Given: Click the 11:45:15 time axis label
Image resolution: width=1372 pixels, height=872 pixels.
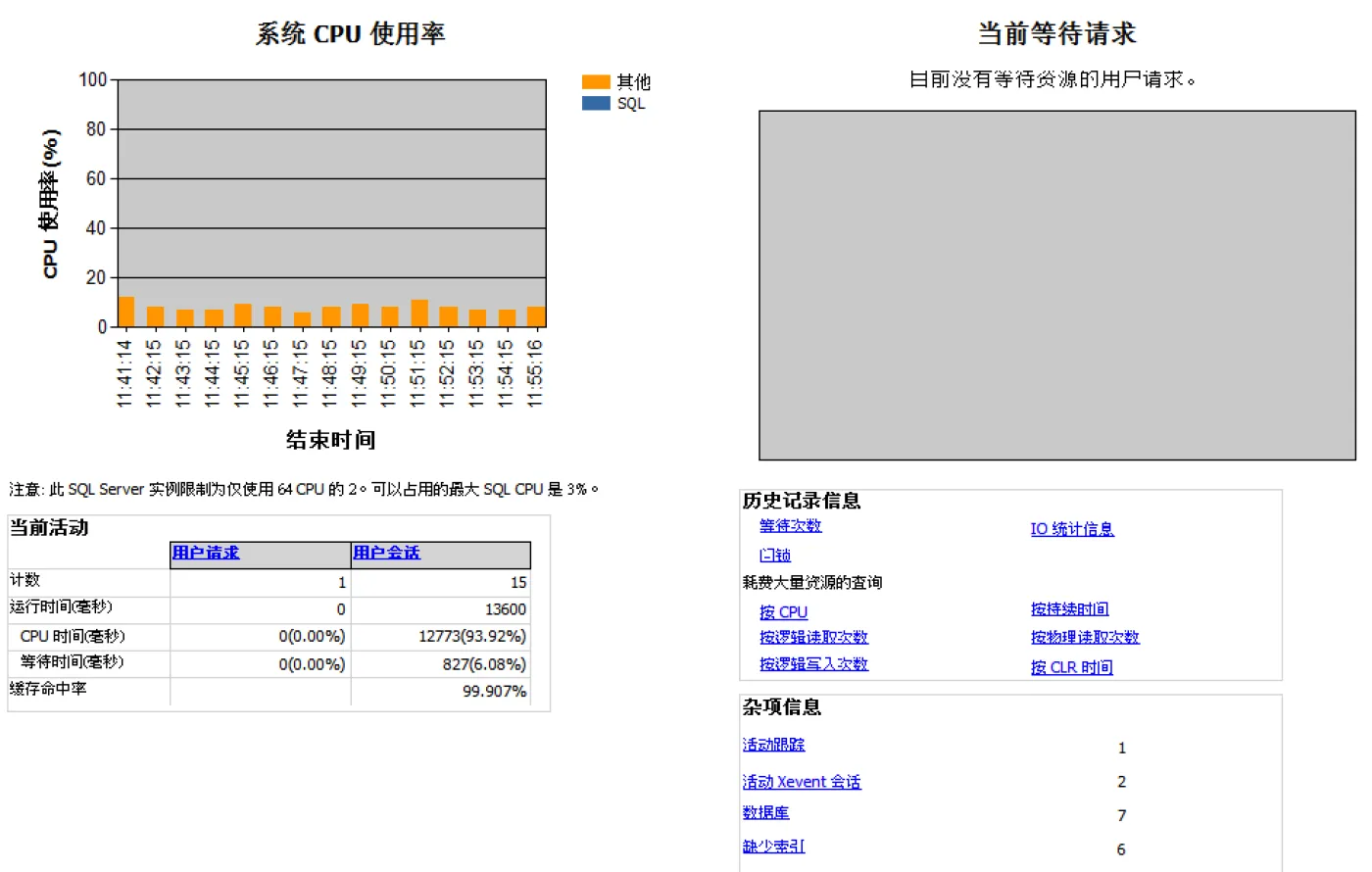Looking at the screenshot, I should [x=242, y=373].
